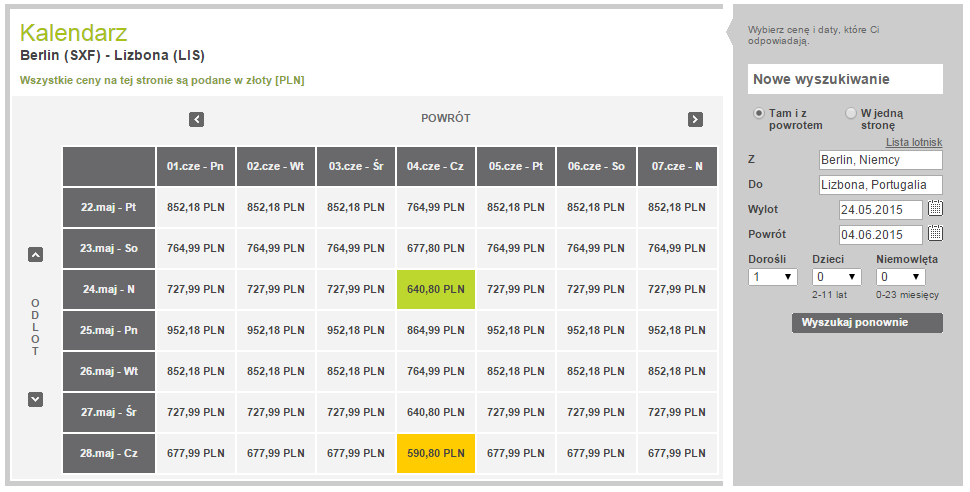Choose 677,99 PLN fare for 28.maj and 03.cze

click(x=356, y=453)
